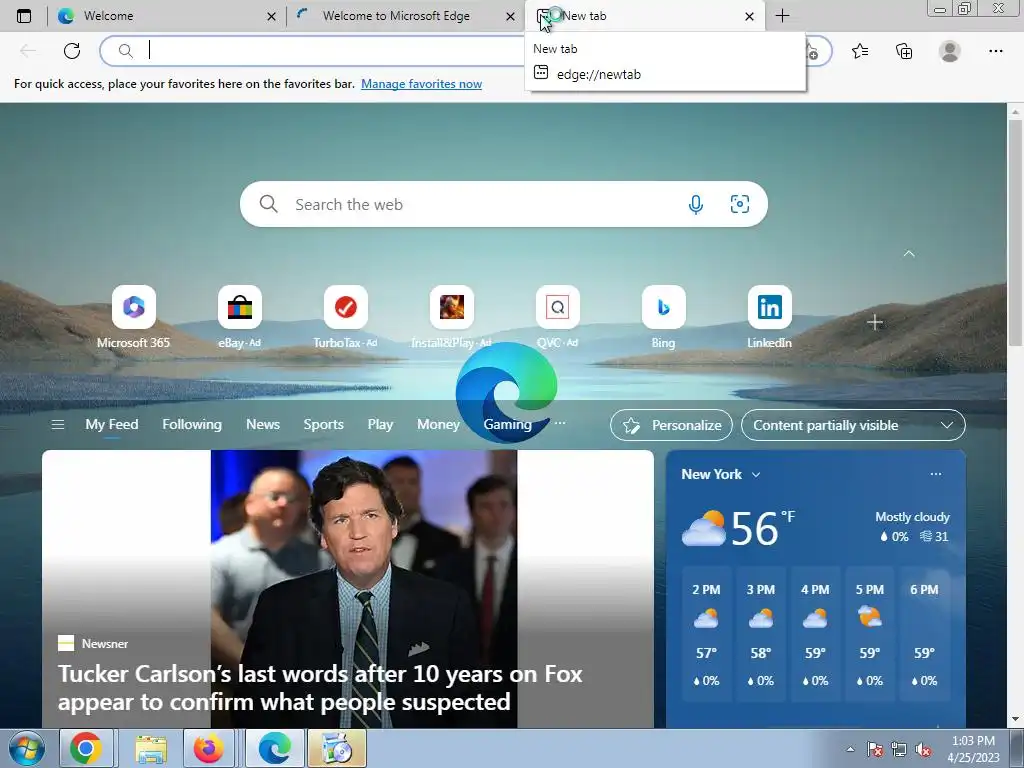Reload the page with the refresh icon
This screenshot has width=1024, height=768.
click(72, 50)
